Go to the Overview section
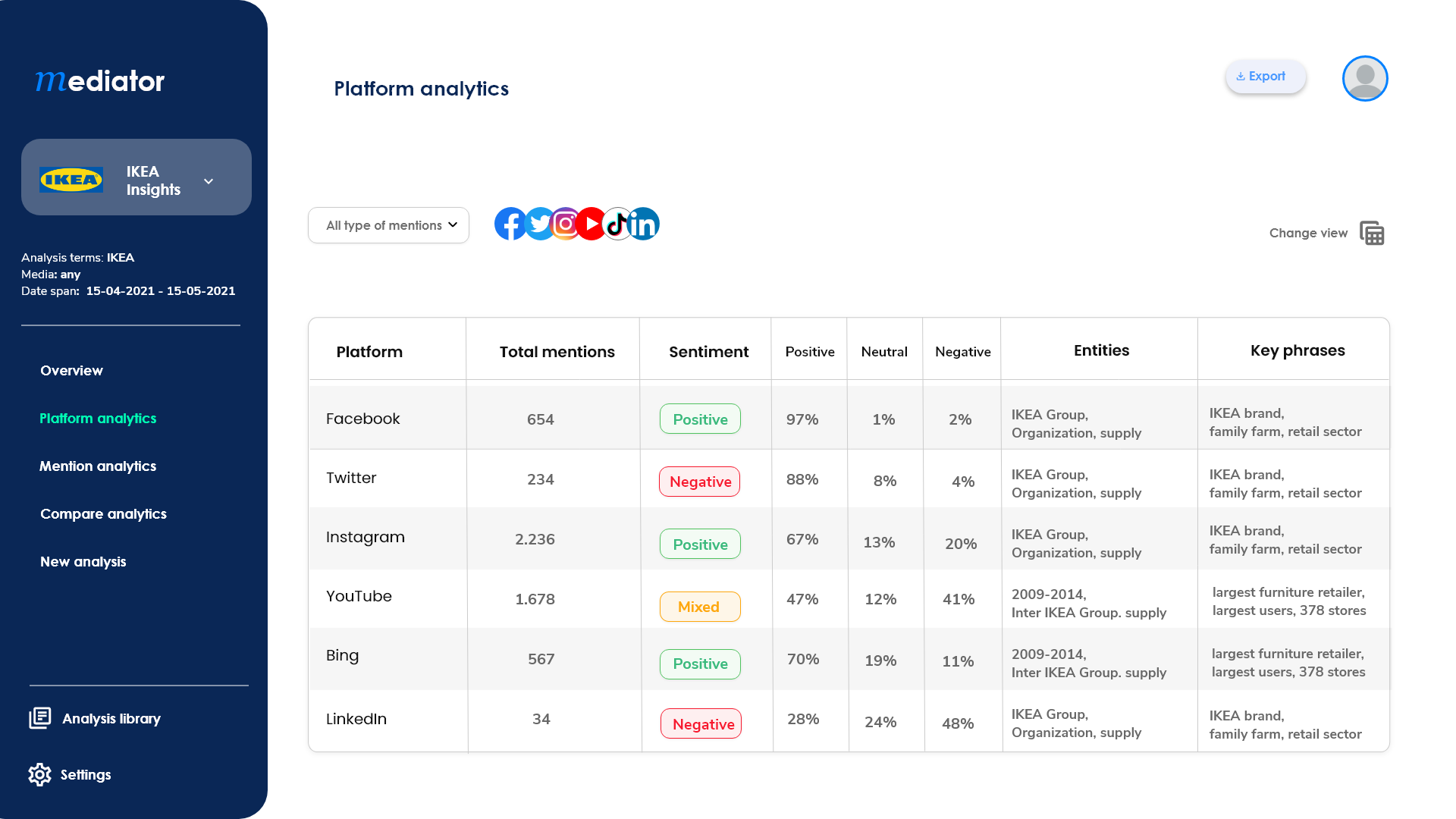 coord(71,371)
